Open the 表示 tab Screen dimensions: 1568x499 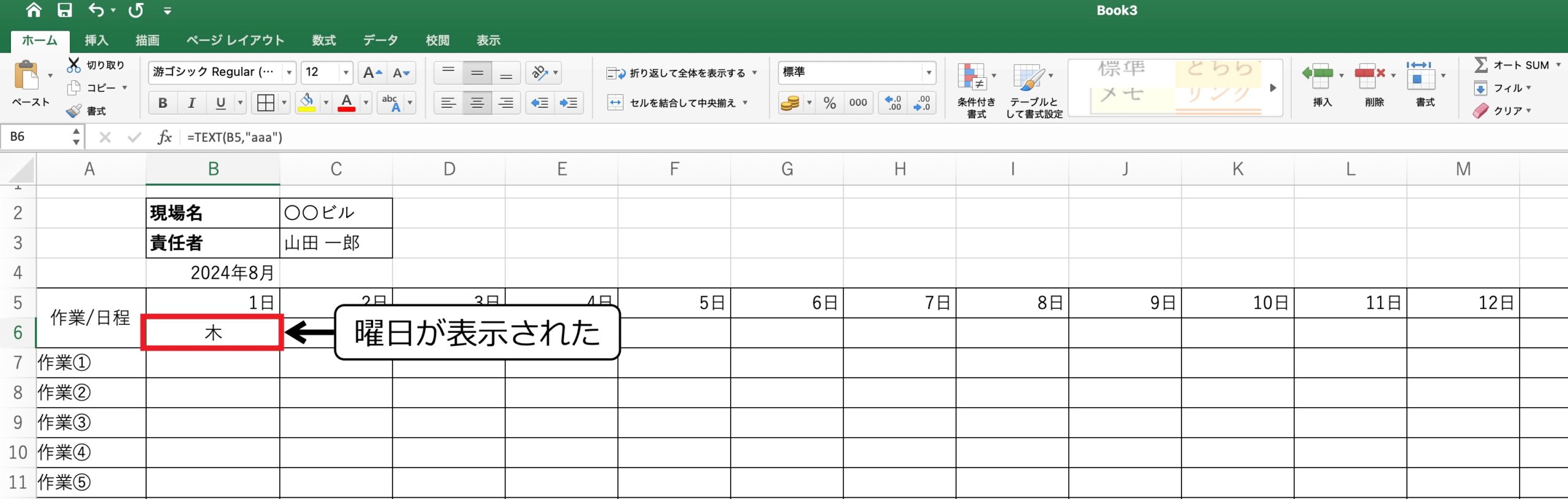[488, 40]
